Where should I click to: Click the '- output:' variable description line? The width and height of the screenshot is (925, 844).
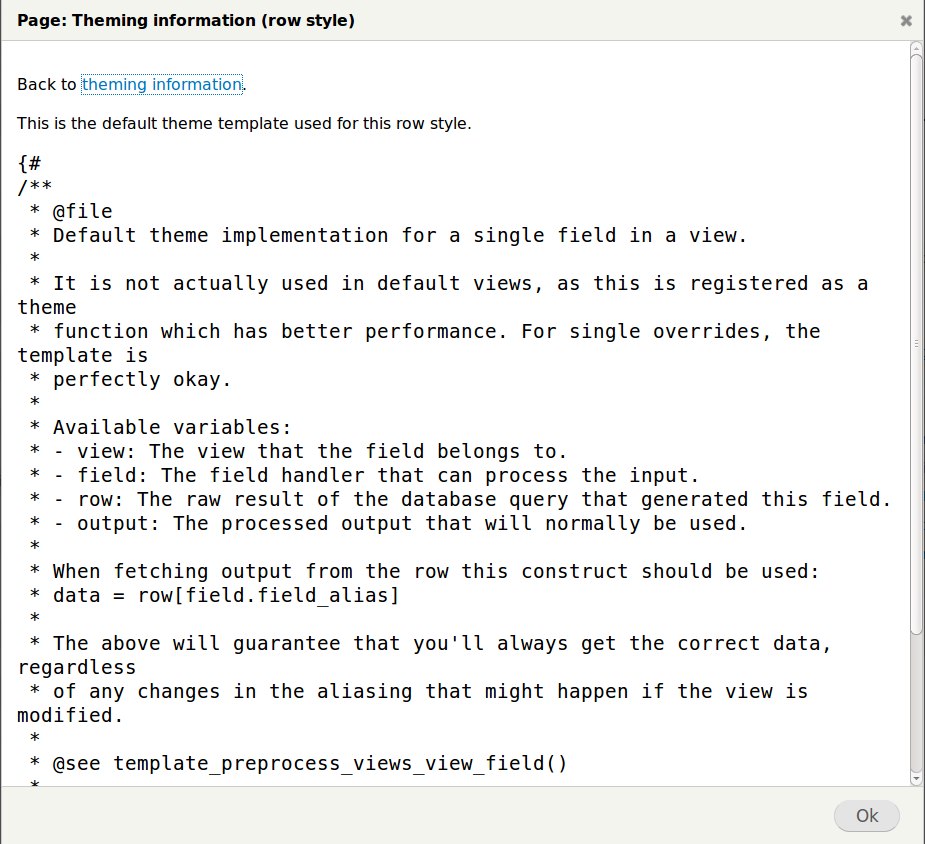click(x=388, y=524)
